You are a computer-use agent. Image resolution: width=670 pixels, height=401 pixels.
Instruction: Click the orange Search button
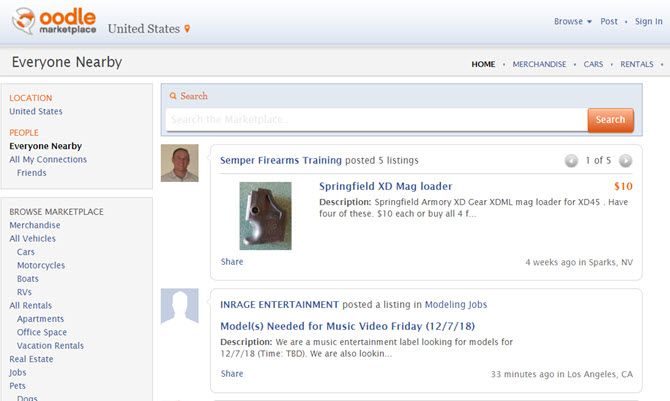pos(610,119)
